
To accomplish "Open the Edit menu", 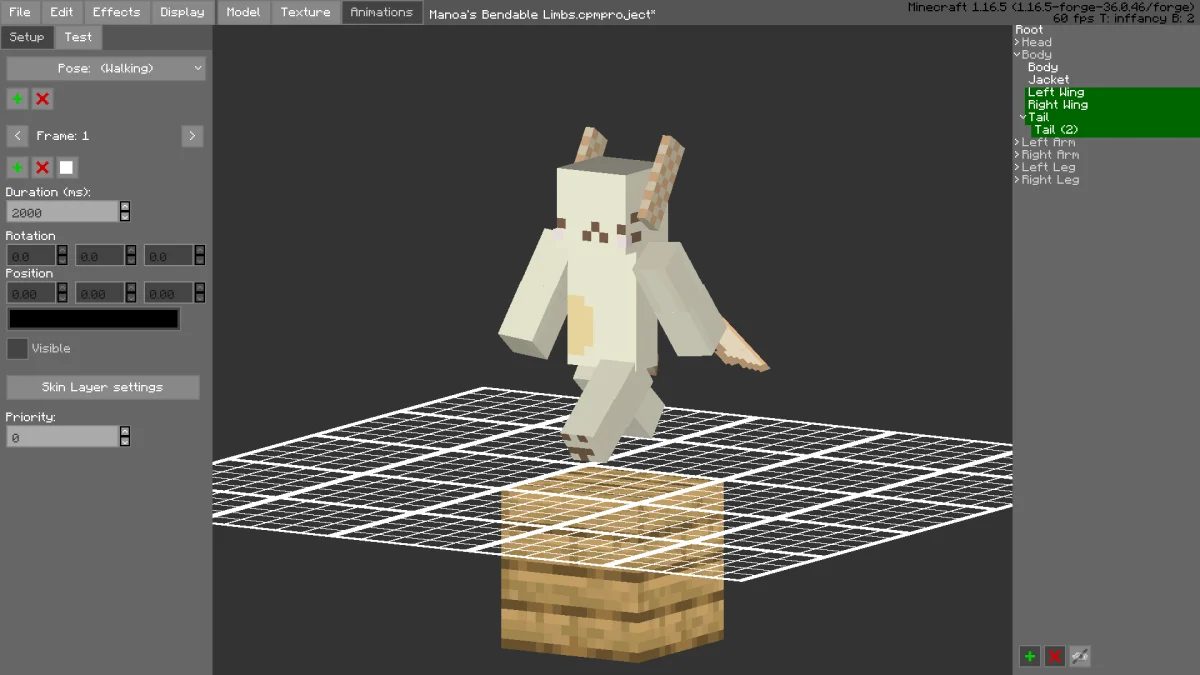I will [62, 12].
